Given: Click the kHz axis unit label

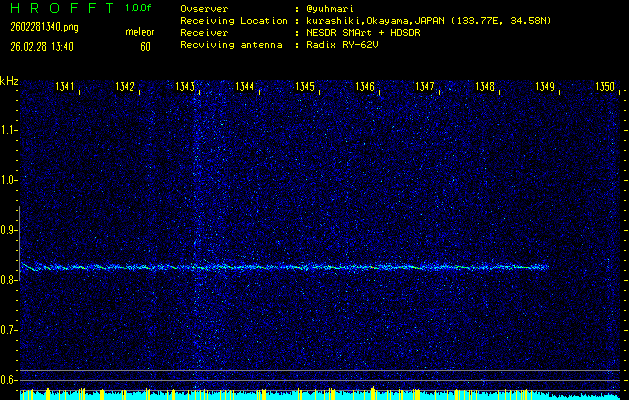Looking at the screenshot, I should pyautogui.click(x=9, y=80).
